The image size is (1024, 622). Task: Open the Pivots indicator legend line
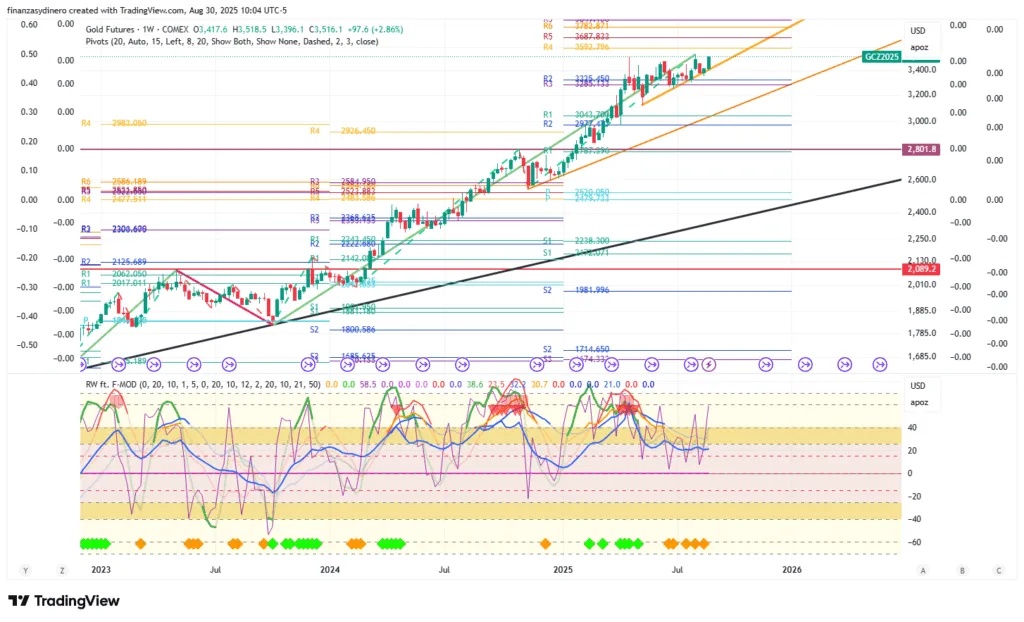point(232,41)
